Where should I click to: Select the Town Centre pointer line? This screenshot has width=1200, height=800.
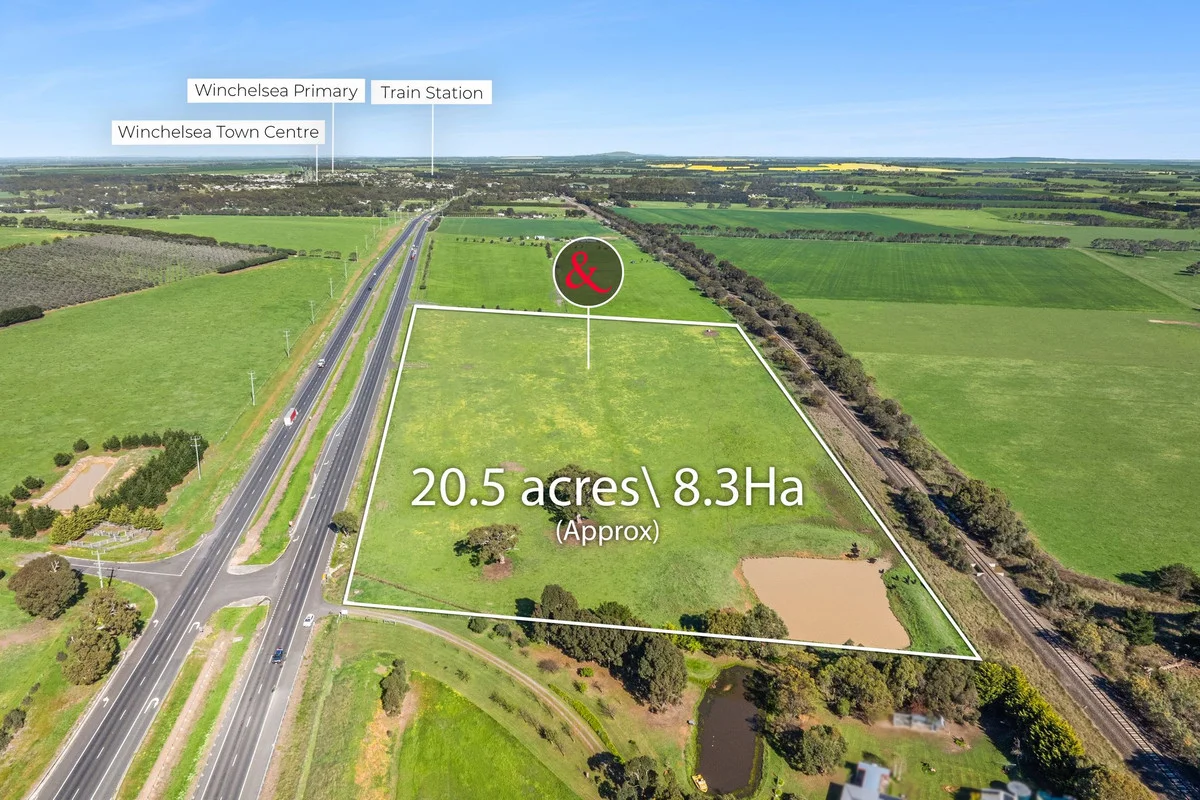click(318, 165)
